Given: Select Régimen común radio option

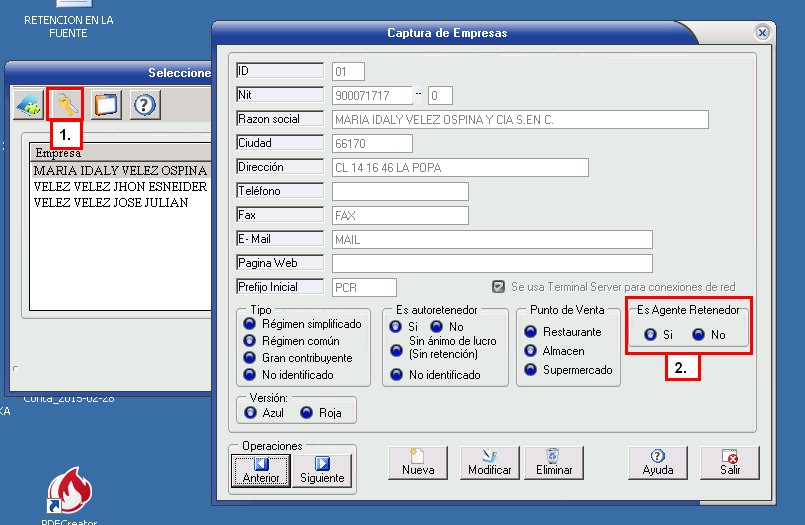Looking at the screenshot, I should click(249, 341).
